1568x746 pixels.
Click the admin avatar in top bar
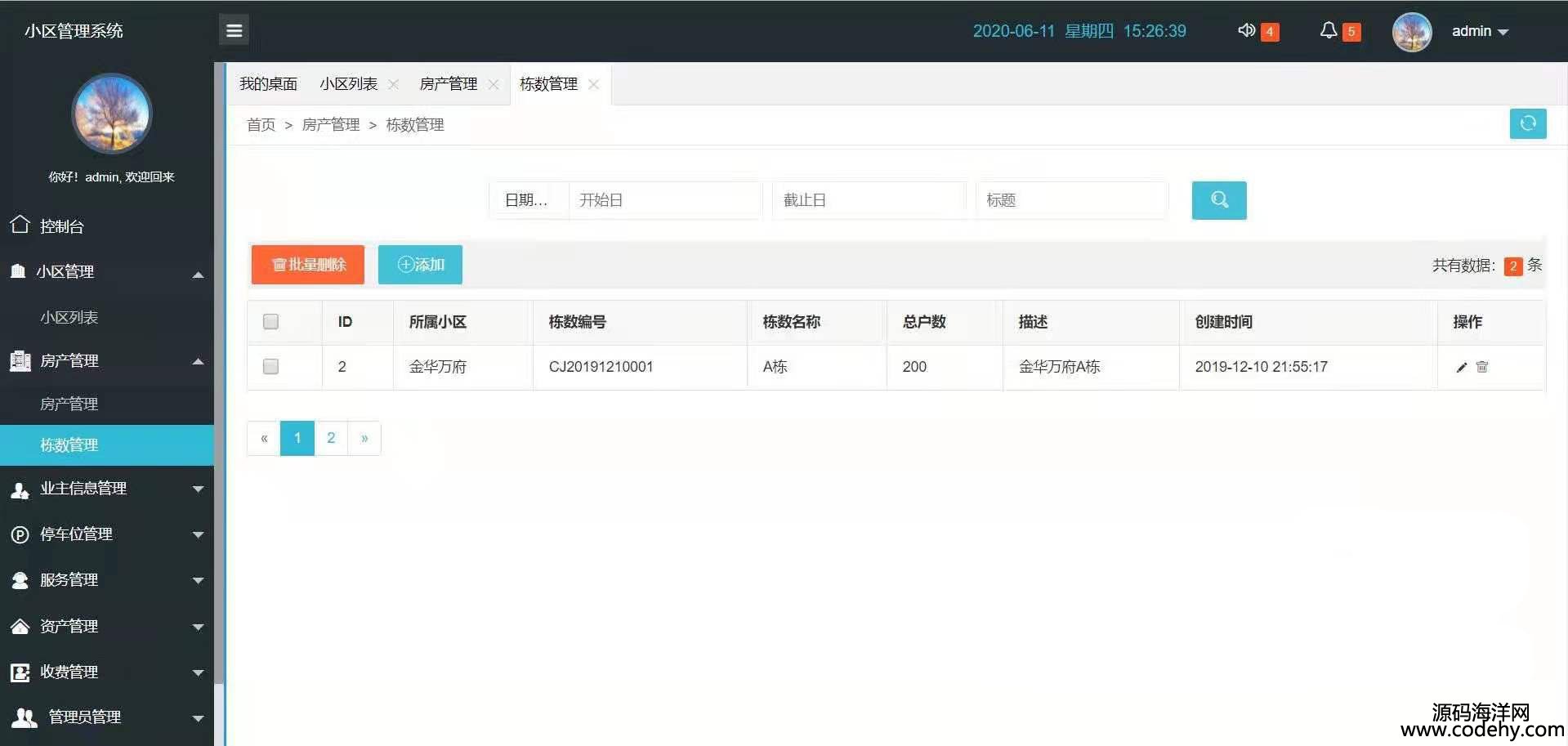coord(1412,32)
